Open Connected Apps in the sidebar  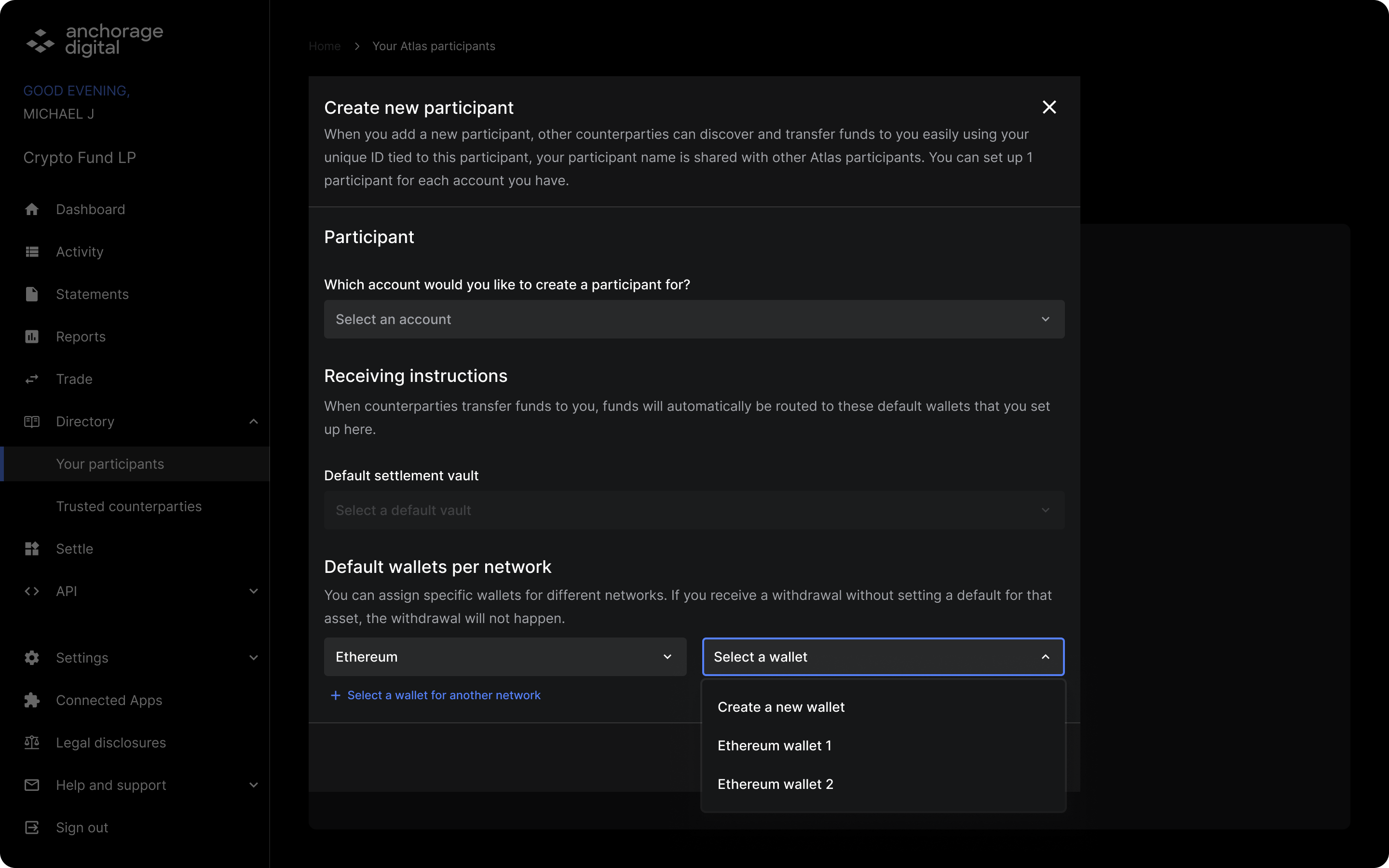pyautogui.click(x=109, y=700)
